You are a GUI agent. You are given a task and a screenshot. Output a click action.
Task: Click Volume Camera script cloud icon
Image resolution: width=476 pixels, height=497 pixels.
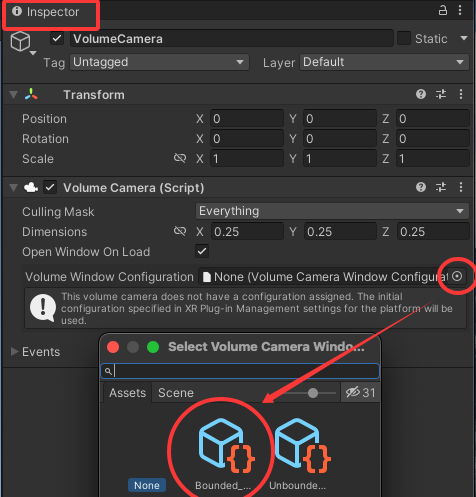(x=31, y=187)
